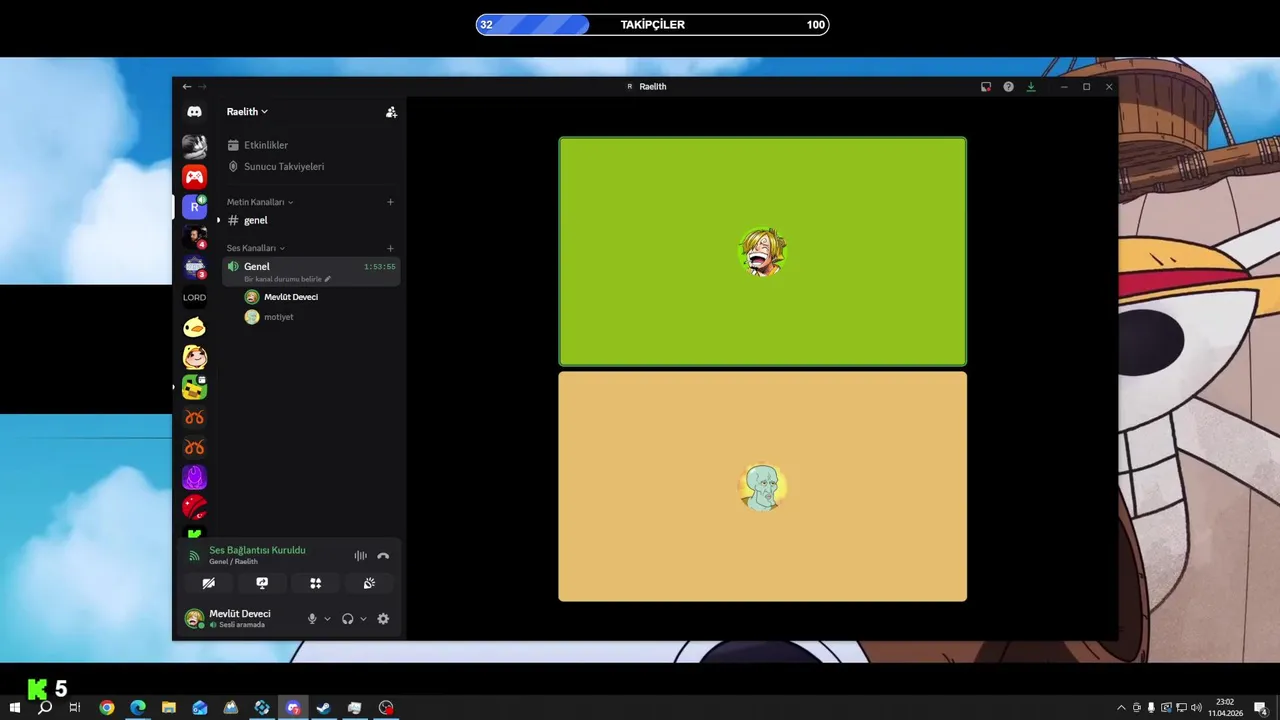Screen dimensions: 1280x720
Task: Create channel plus next to Metin Kanalları
Action: (390, 202)
